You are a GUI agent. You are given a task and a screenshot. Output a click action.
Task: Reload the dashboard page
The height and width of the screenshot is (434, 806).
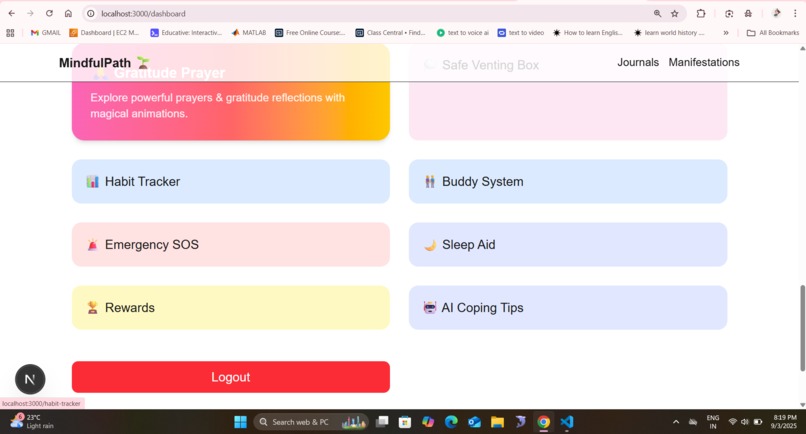click(x=49, y=13)
